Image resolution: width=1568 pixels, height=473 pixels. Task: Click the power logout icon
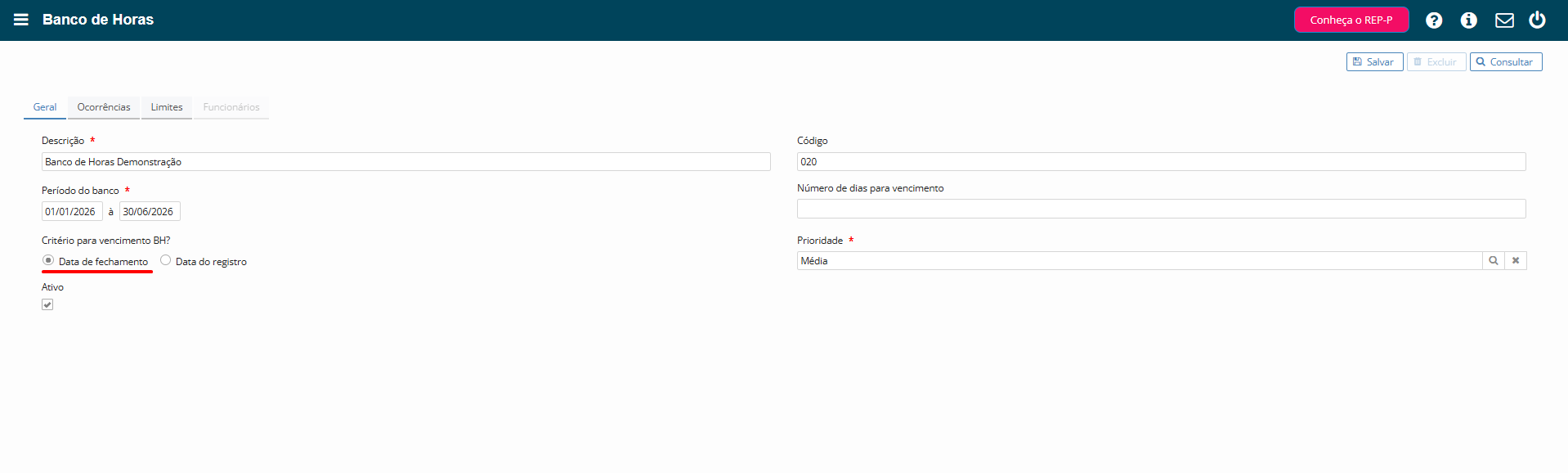(x=1538, y=20)
